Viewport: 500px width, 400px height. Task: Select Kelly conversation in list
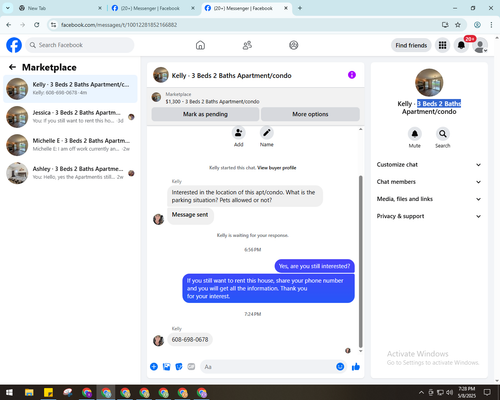pyautogui.click(x=70, y=89)
